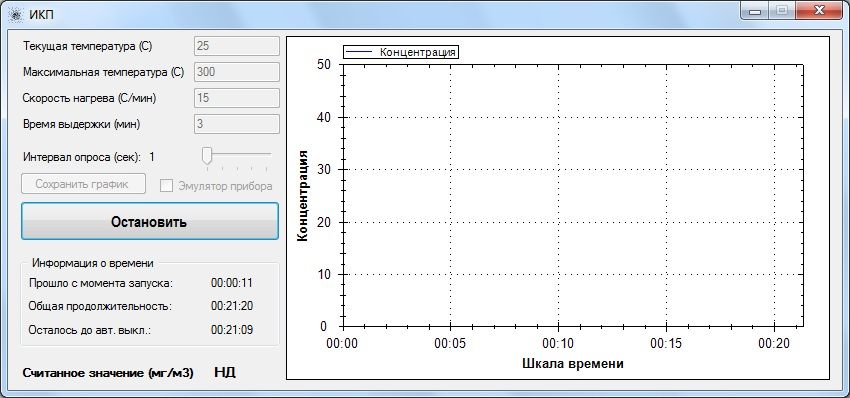Click the ИКП application icon in title bar

pos(15,15)
